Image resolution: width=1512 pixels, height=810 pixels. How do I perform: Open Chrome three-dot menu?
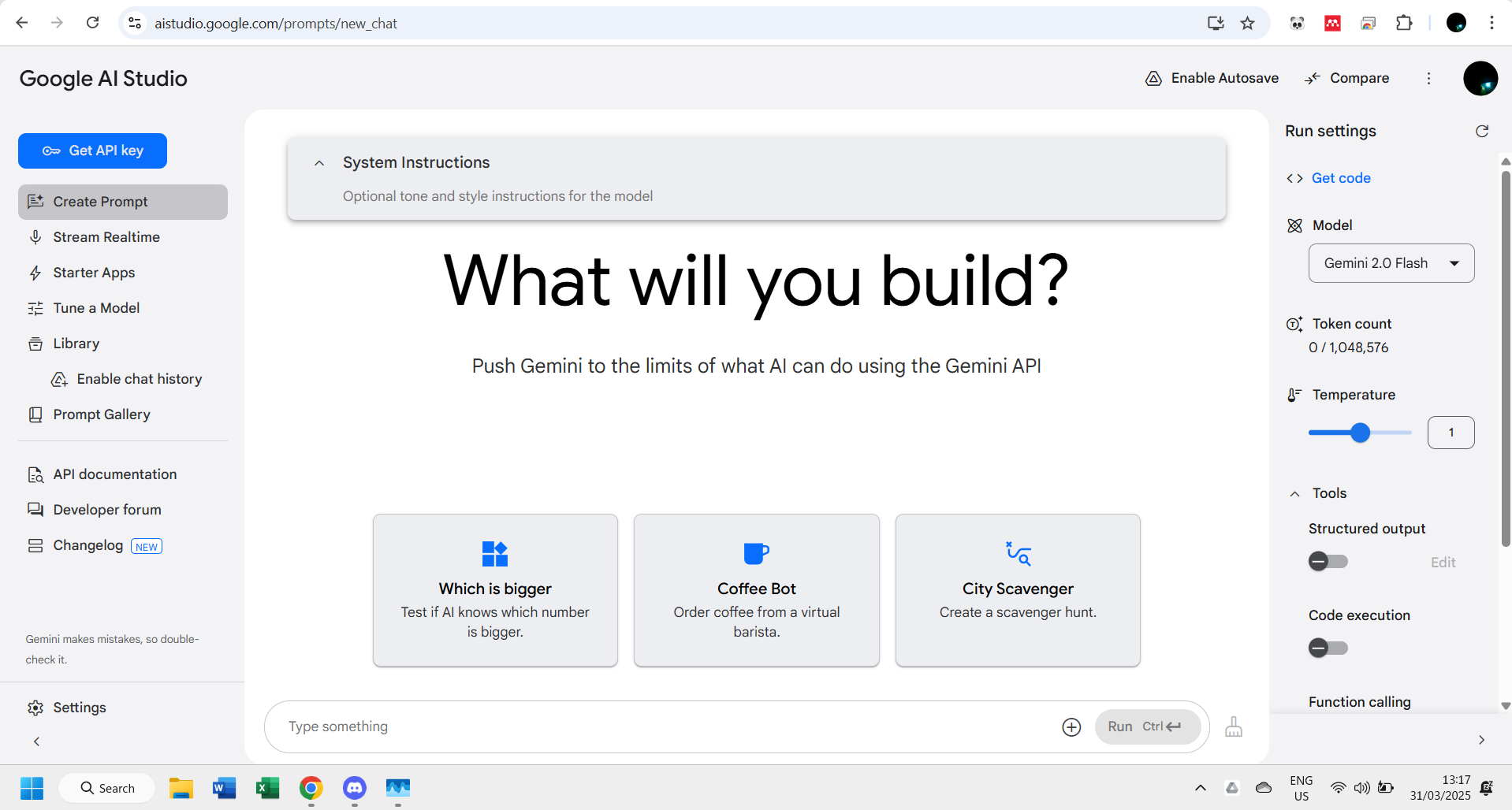[1492, 23]
